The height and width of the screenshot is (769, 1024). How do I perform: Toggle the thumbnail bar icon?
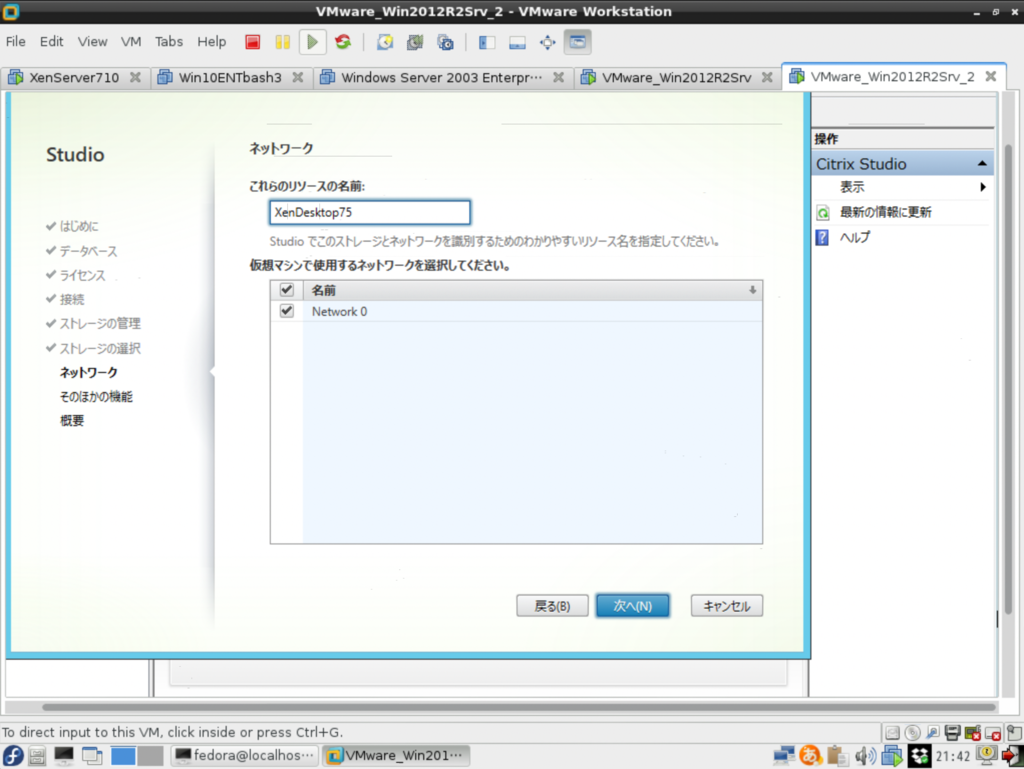coord(517,42)
